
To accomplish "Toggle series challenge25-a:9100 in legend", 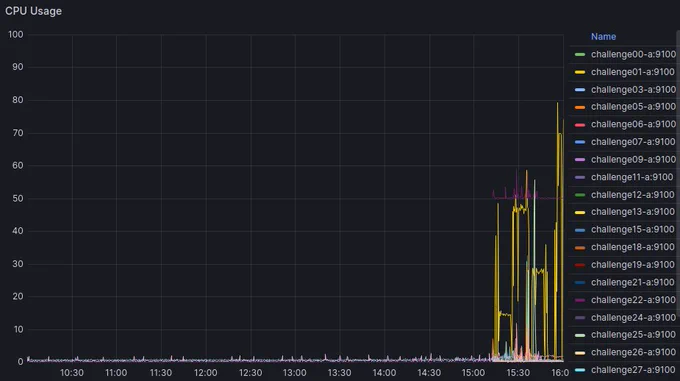I will (633, 335).
